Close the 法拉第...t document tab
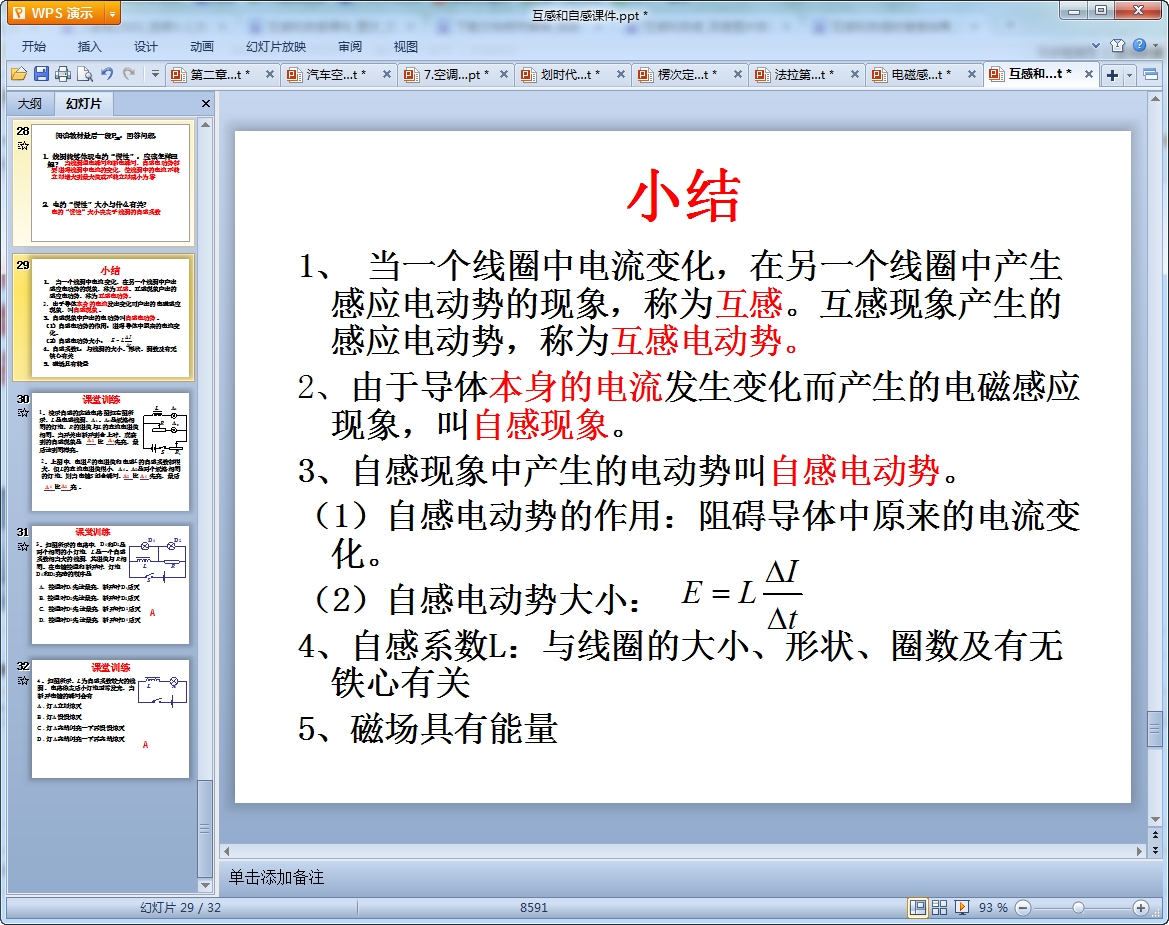Image resolution: width=1169 pixels, height=925 pixels. point(855,75)
